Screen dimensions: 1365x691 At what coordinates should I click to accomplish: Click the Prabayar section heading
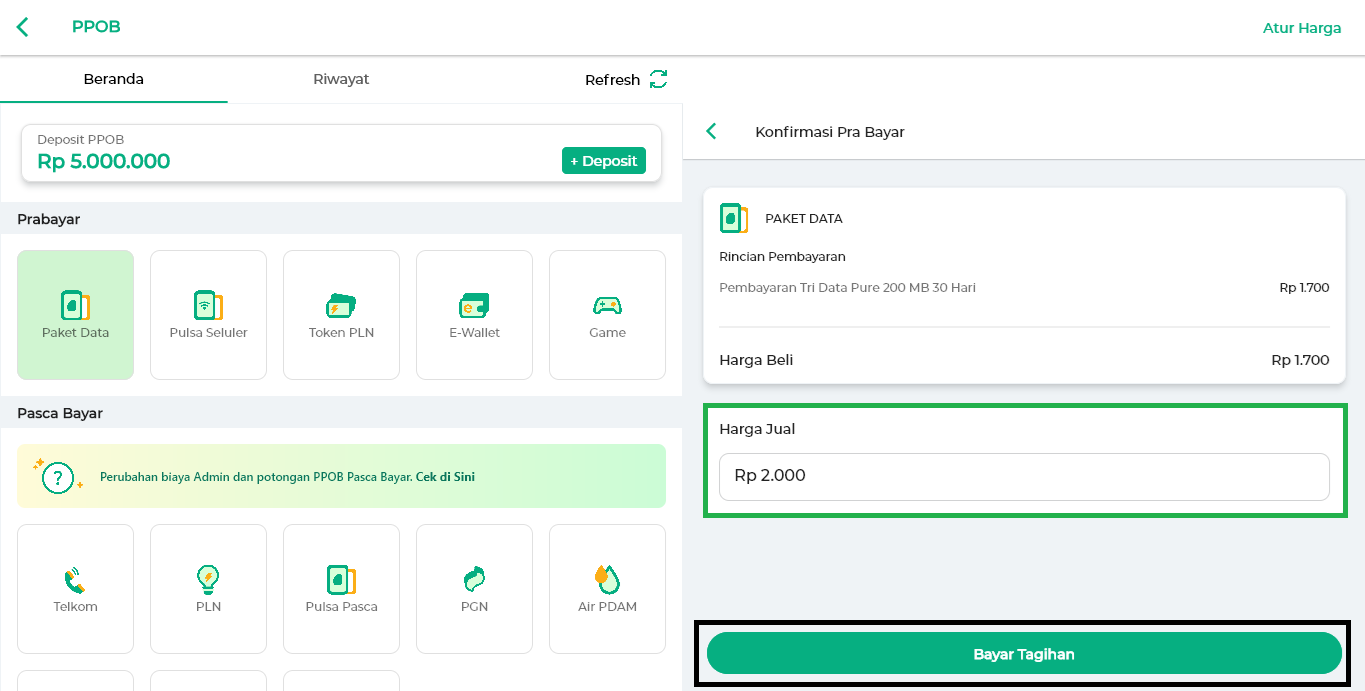tap(48, 219)
